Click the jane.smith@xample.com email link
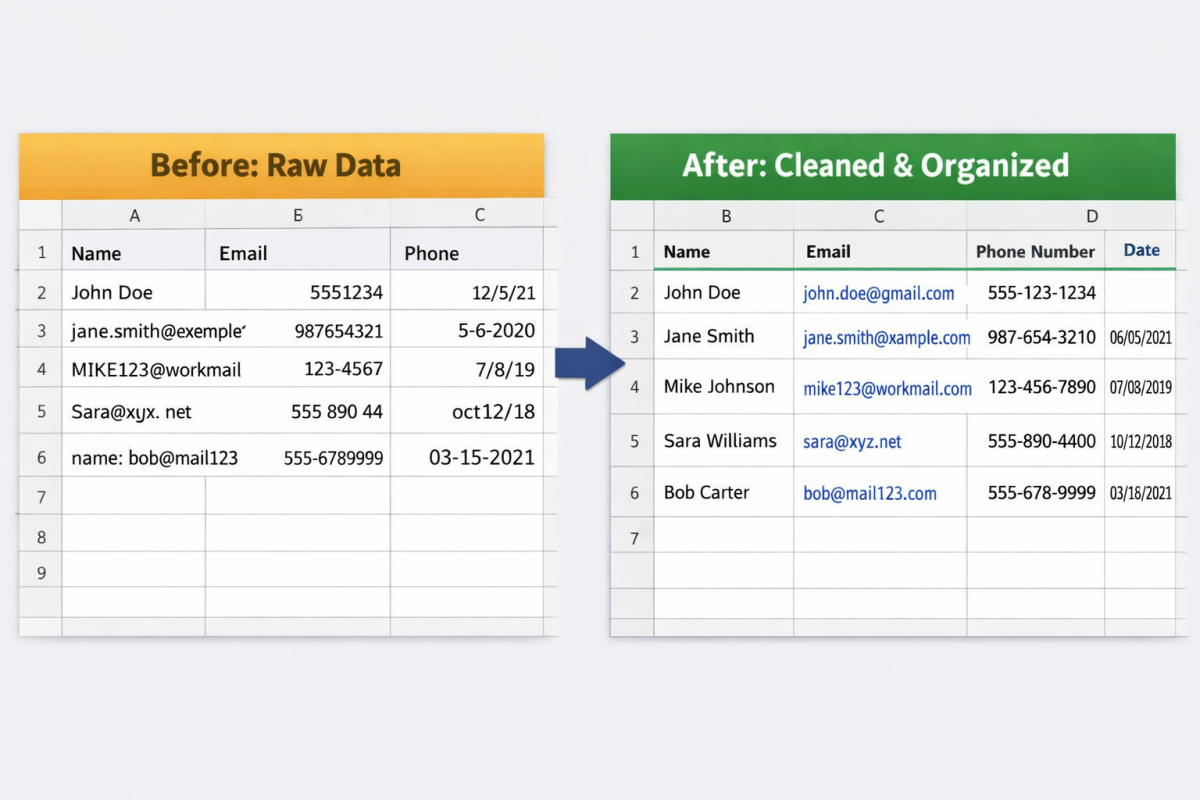This screenshot has width=1200, height=800. point(886,338)
